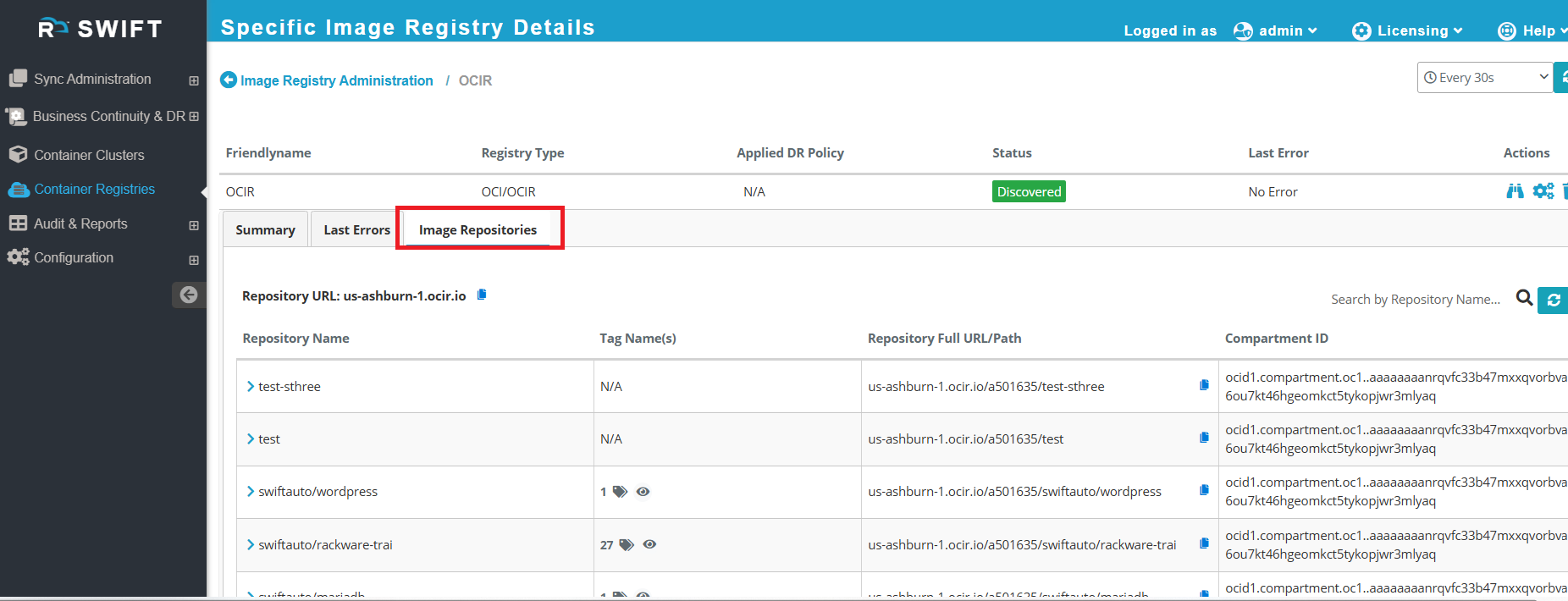This screenshot has height=601, width=1568.
Task: Expand test repository row
Action: [x=251, y=438]
